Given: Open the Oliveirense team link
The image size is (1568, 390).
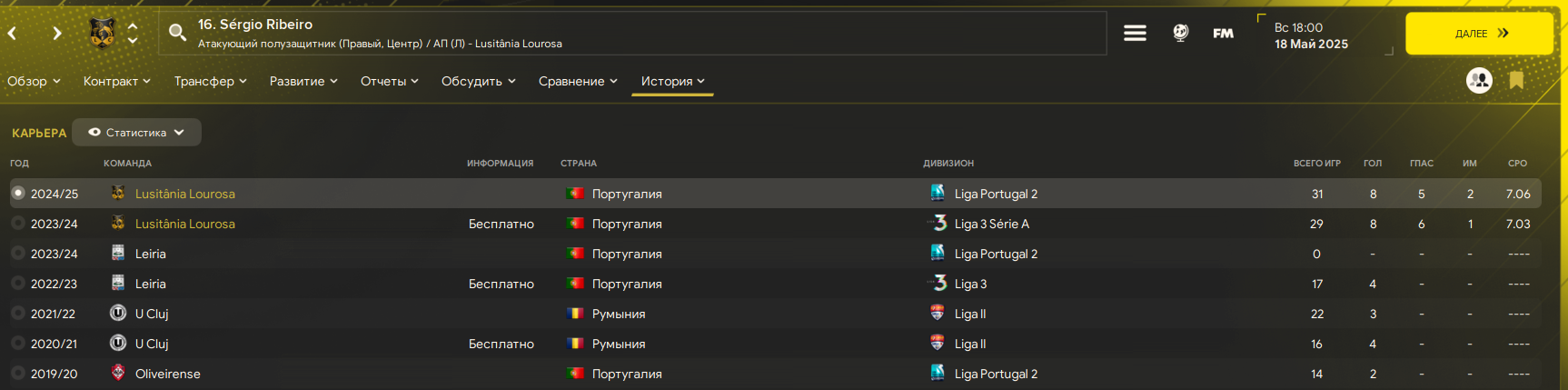Looking at the screenshot, I should point(168,374).
